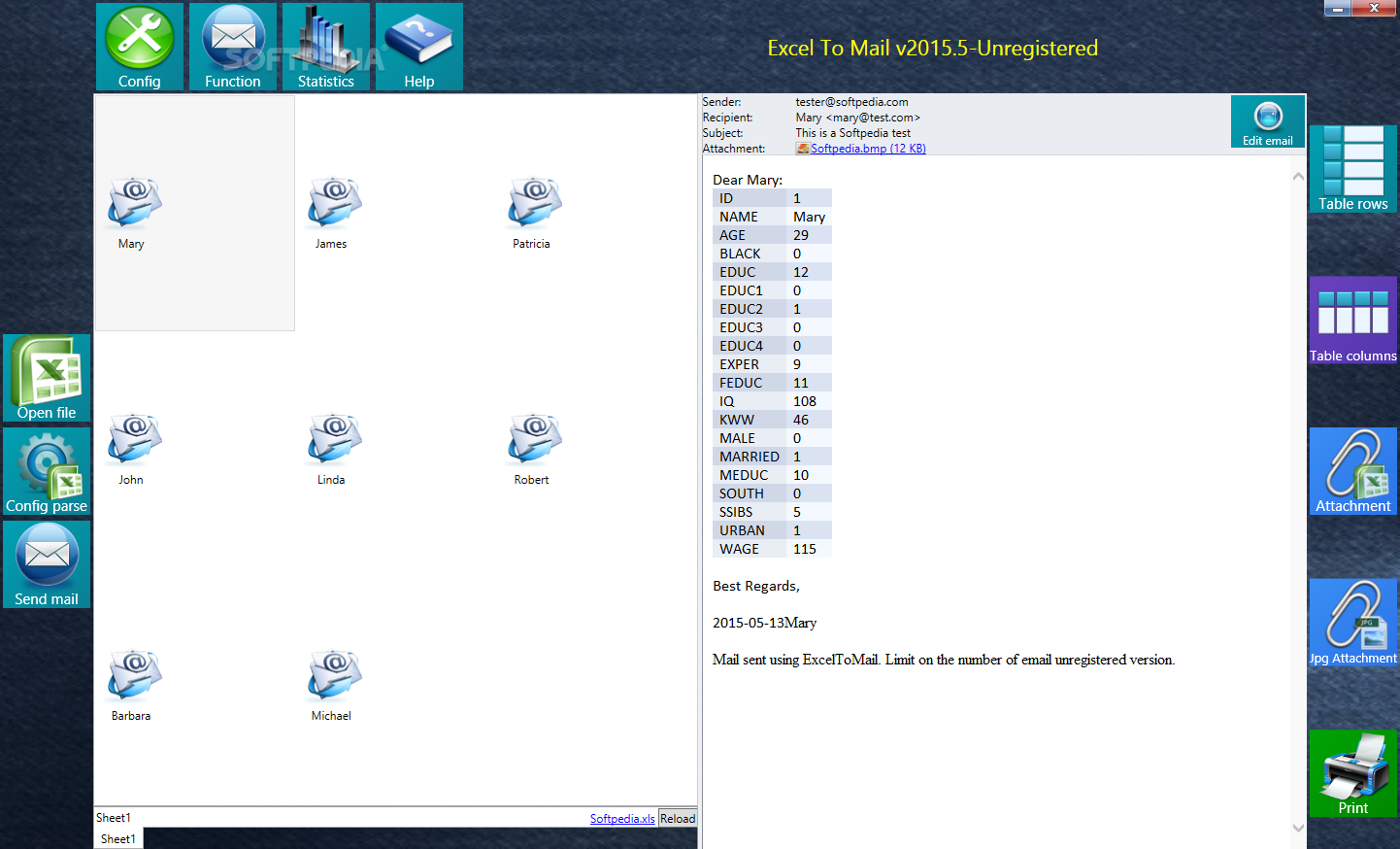Screen dimensions: 1400x849
Task: Open the Help book icon
Action: click(x=419, y=47)
